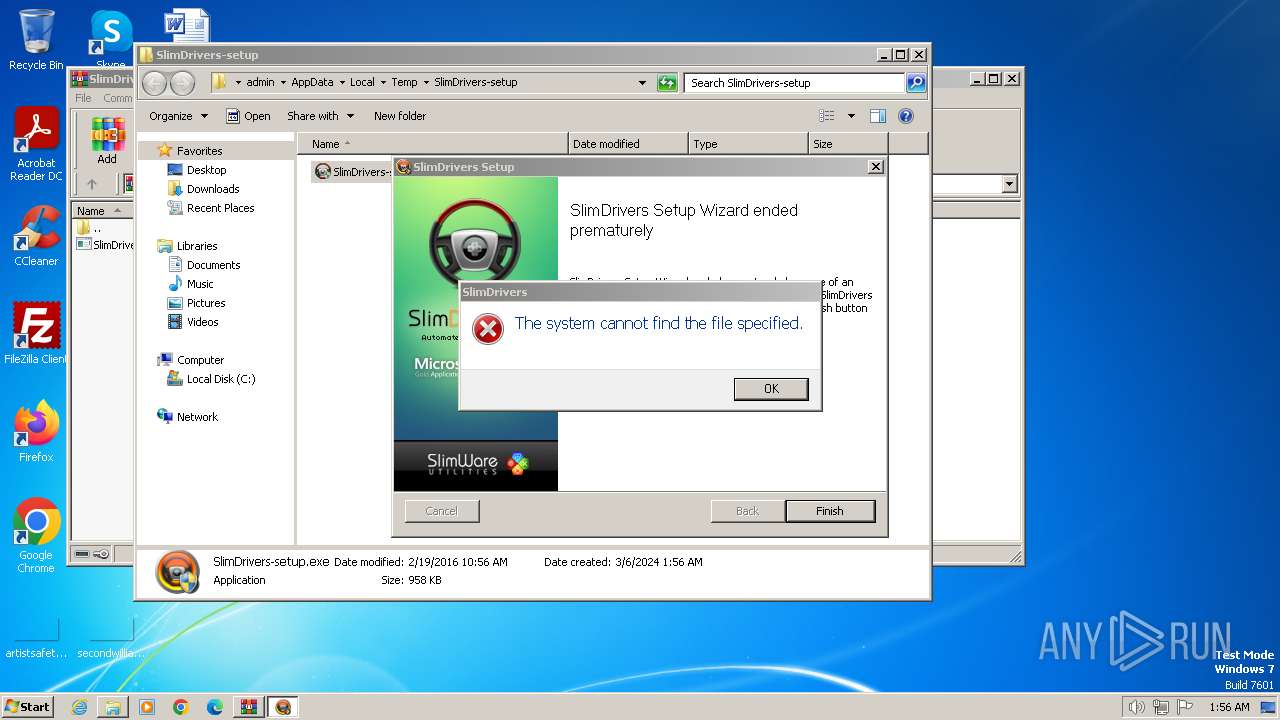This screenshot has height=720, width=1280.
Task: Refresh the SlimDrivers-setup folder view
Action: coord(667,83)
